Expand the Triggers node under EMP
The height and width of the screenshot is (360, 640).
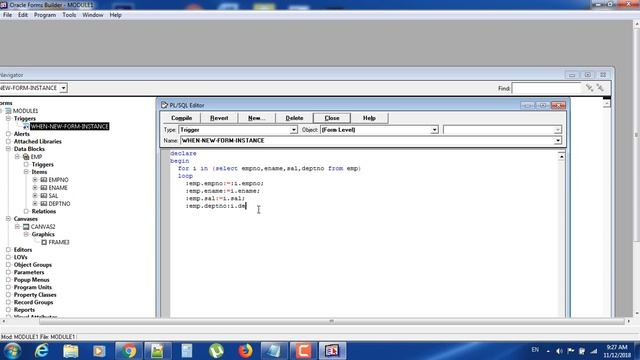(x=26, y=164)
